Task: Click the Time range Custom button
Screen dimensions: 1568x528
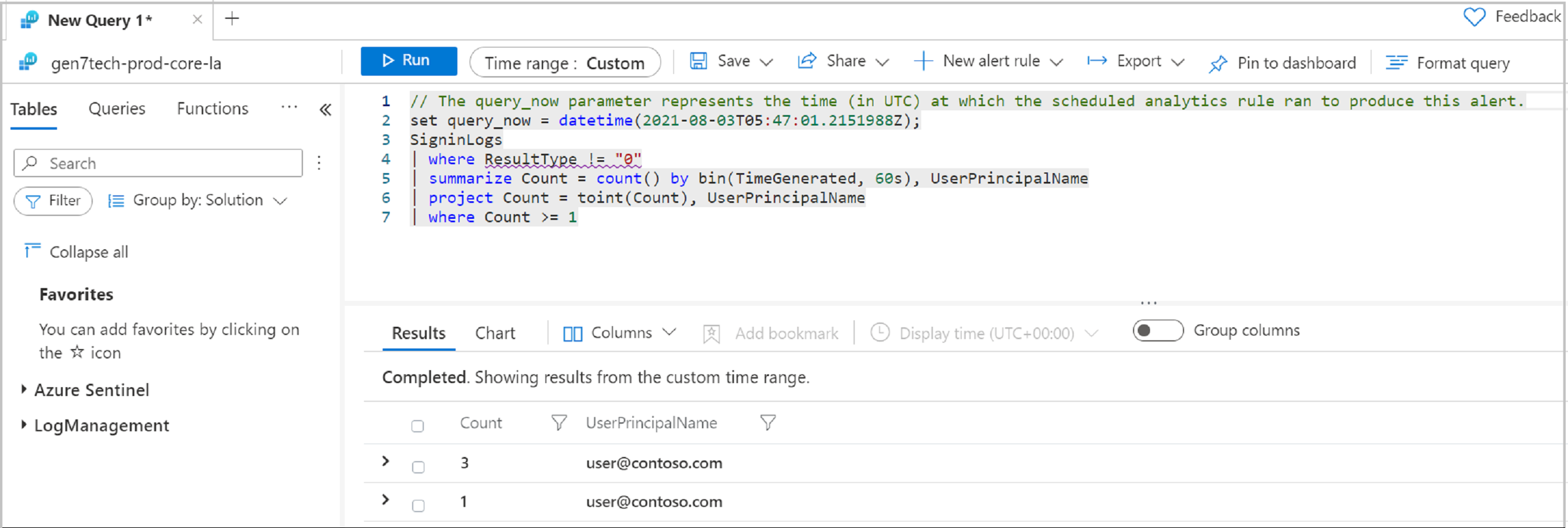Action: point(564,63)
